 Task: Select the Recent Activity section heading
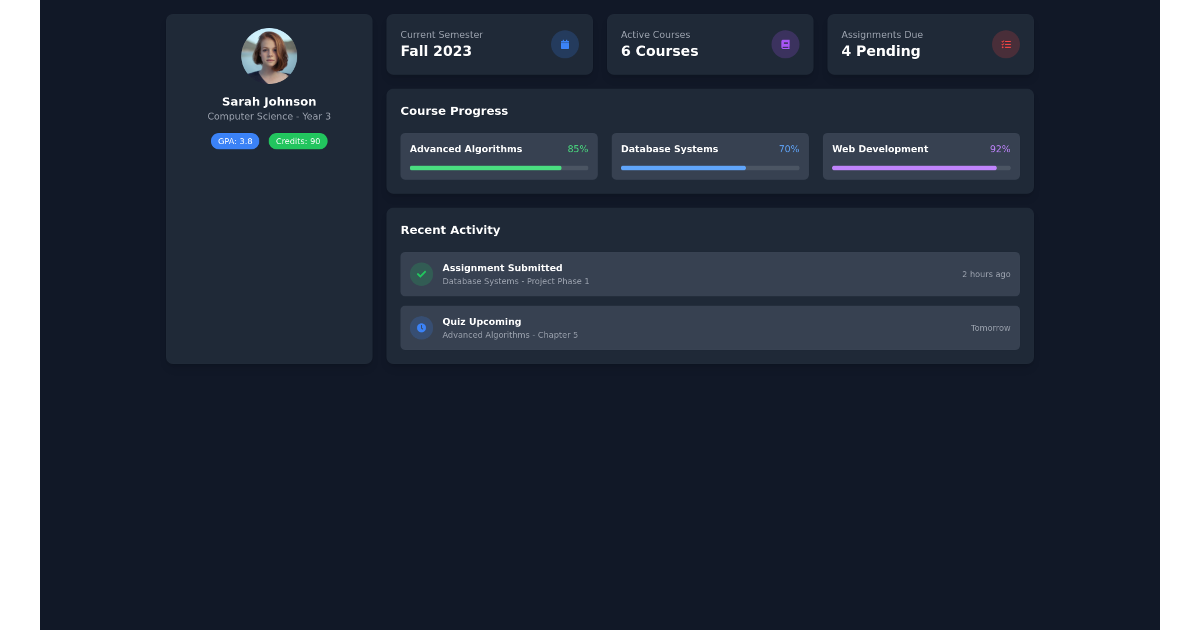tap(450, 229)
